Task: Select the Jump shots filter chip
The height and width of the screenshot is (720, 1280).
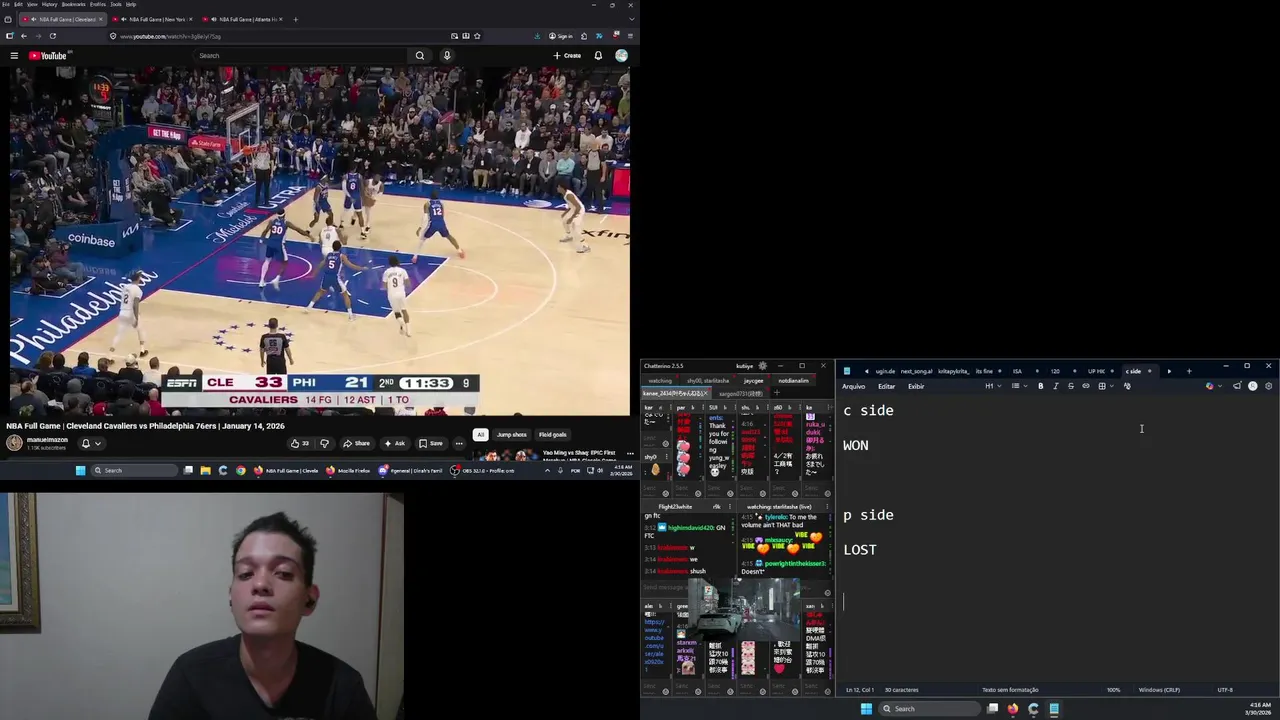Action: coord(512,434)
